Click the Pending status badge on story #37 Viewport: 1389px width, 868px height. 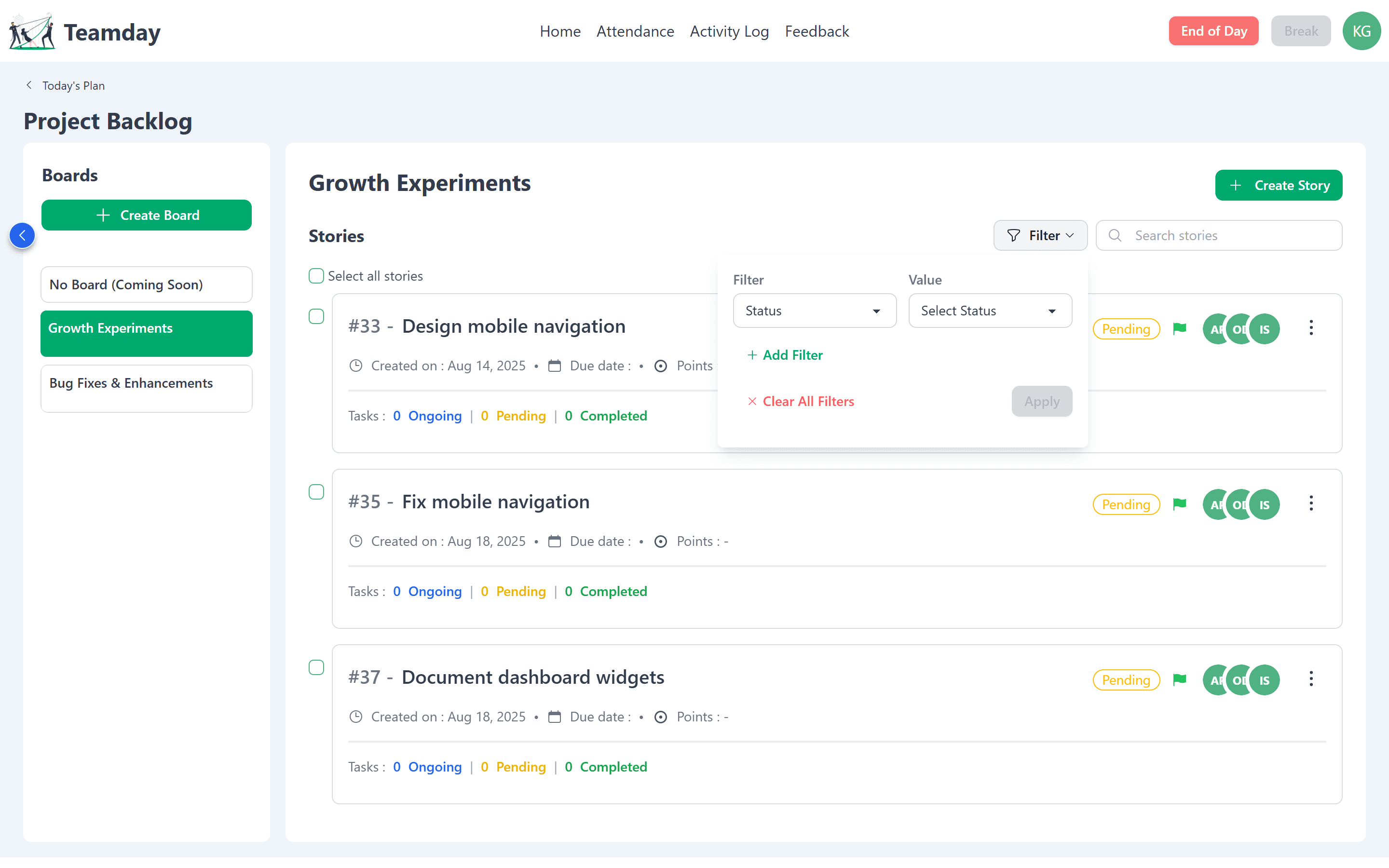[1126, 680]
